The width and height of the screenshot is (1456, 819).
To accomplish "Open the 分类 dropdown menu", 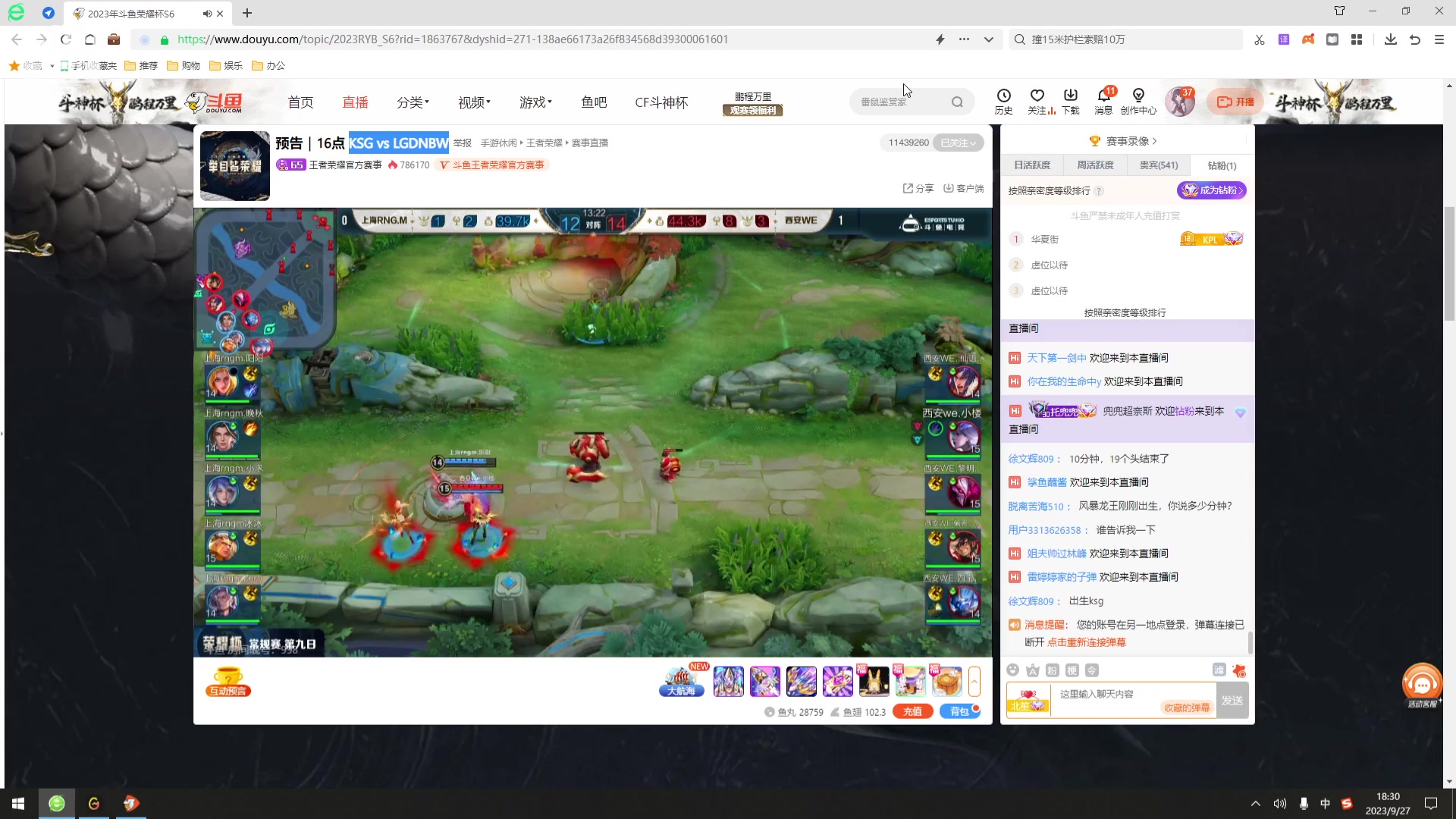I will pos(413,102).
